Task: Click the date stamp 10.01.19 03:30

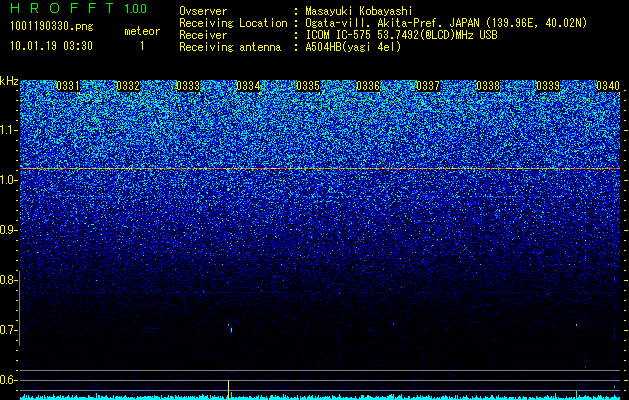Action: (x=51, y=46)
